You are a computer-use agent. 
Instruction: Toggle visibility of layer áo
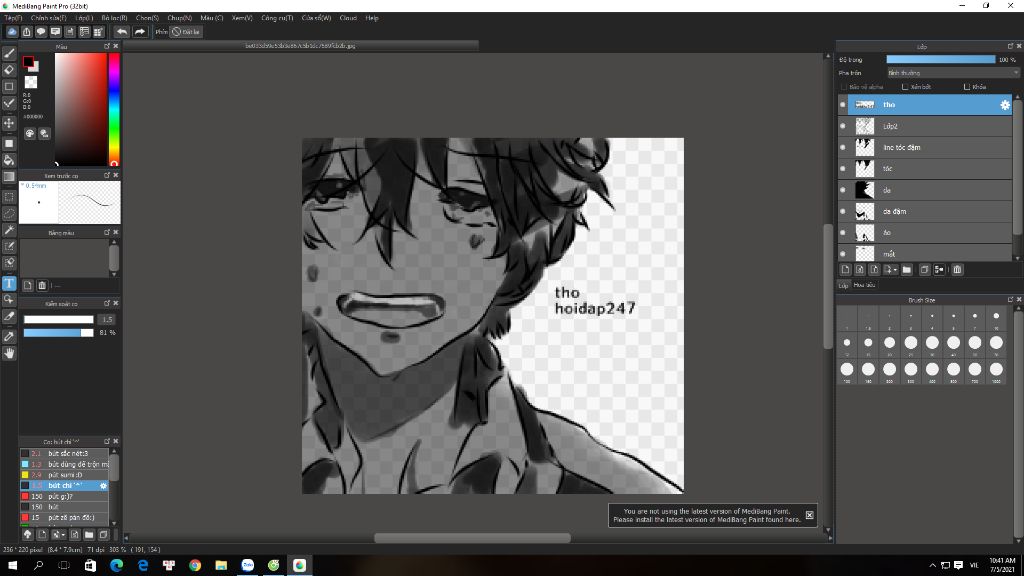tap(843, 232)
